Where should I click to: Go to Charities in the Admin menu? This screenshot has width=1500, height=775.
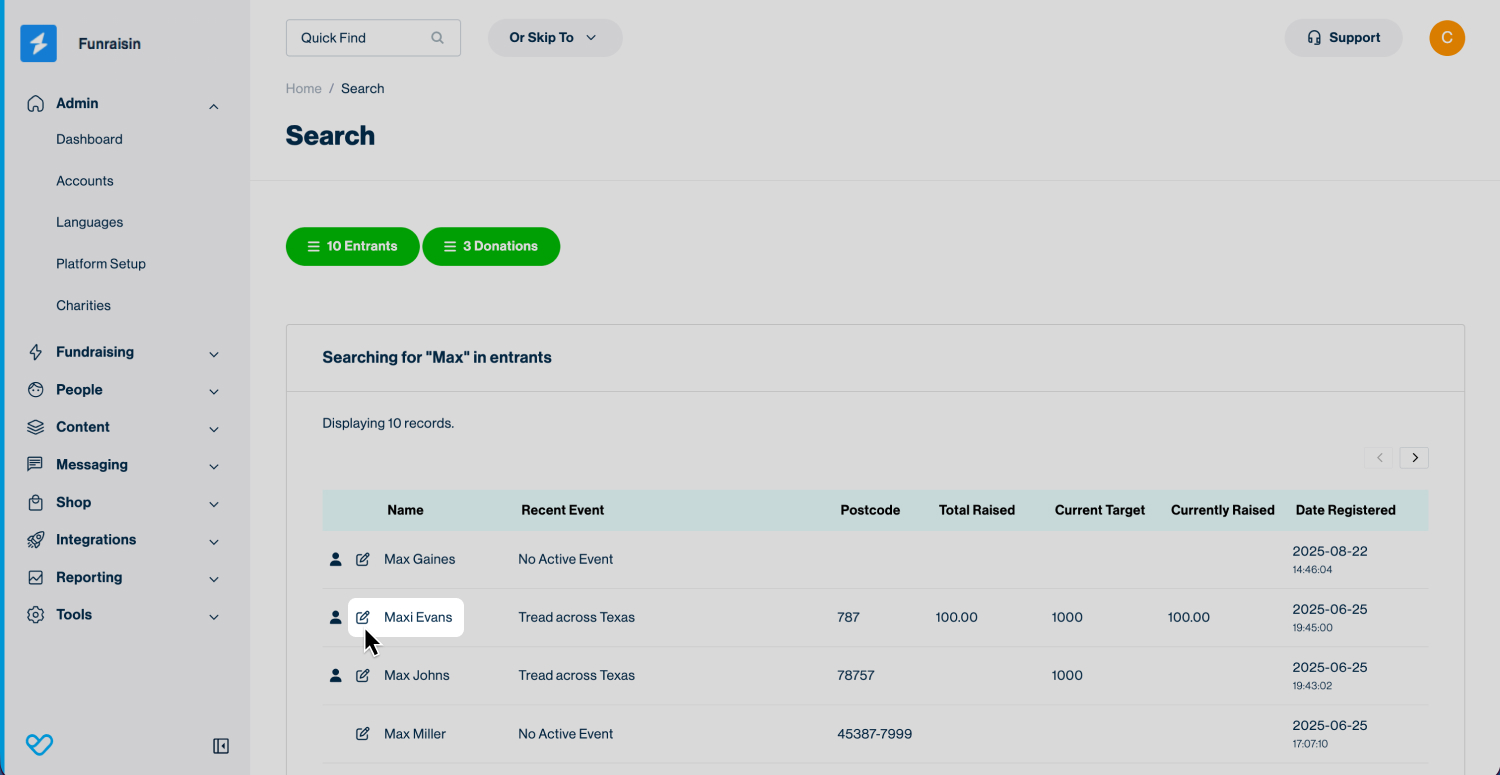click(83, 306)
